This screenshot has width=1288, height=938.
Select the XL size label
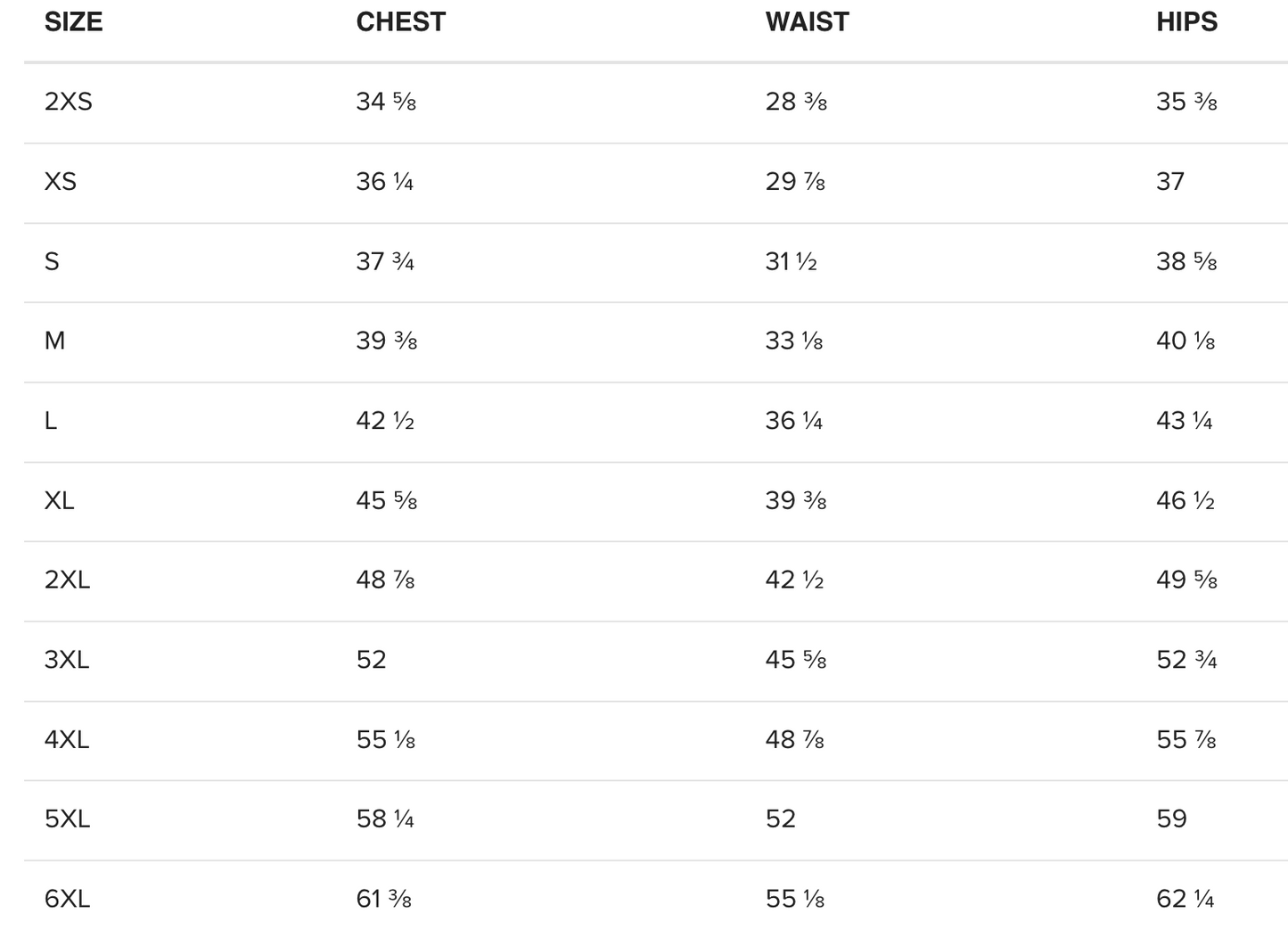coord(59,500)
